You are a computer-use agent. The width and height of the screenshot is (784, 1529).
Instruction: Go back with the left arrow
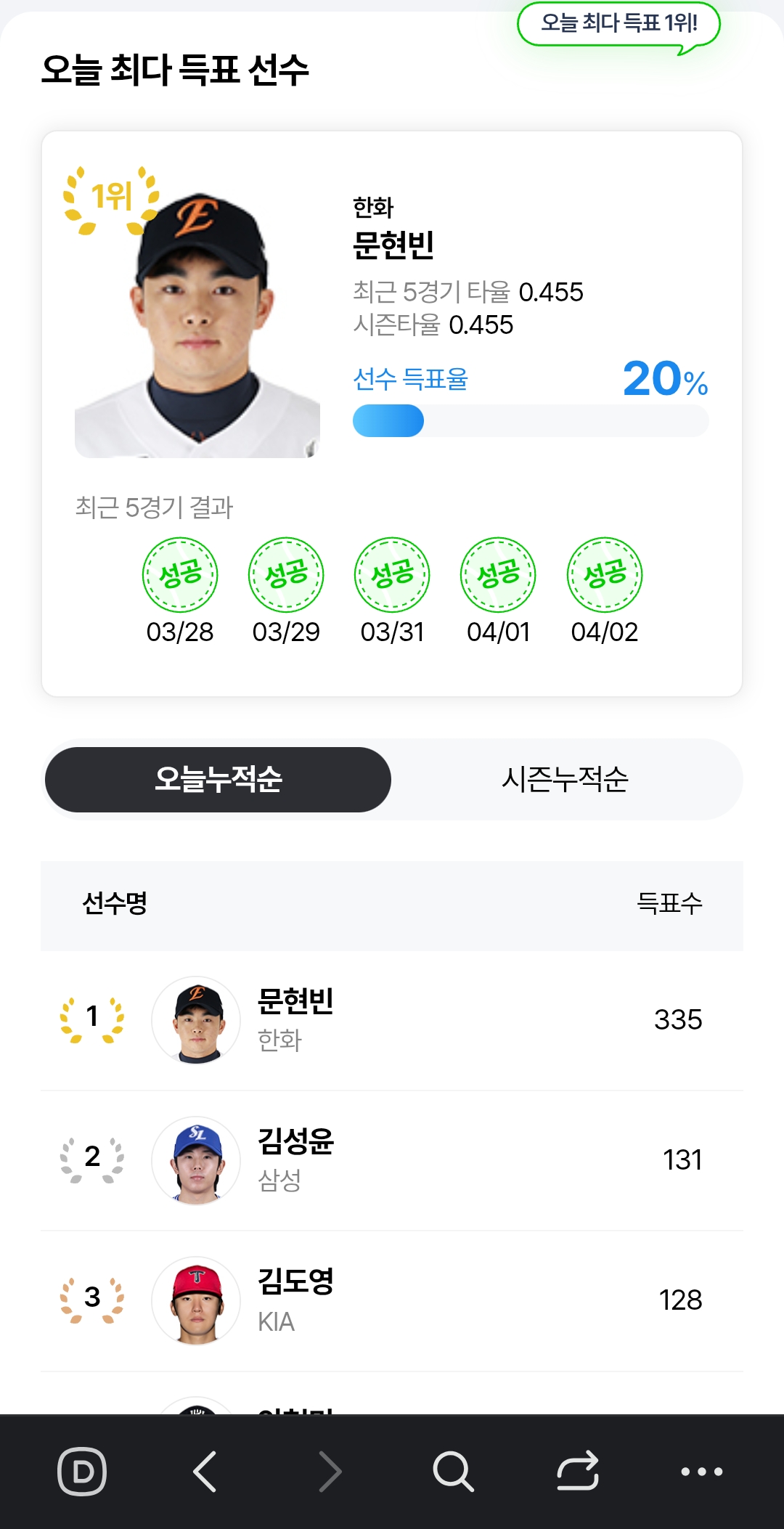click(205, 1471)
